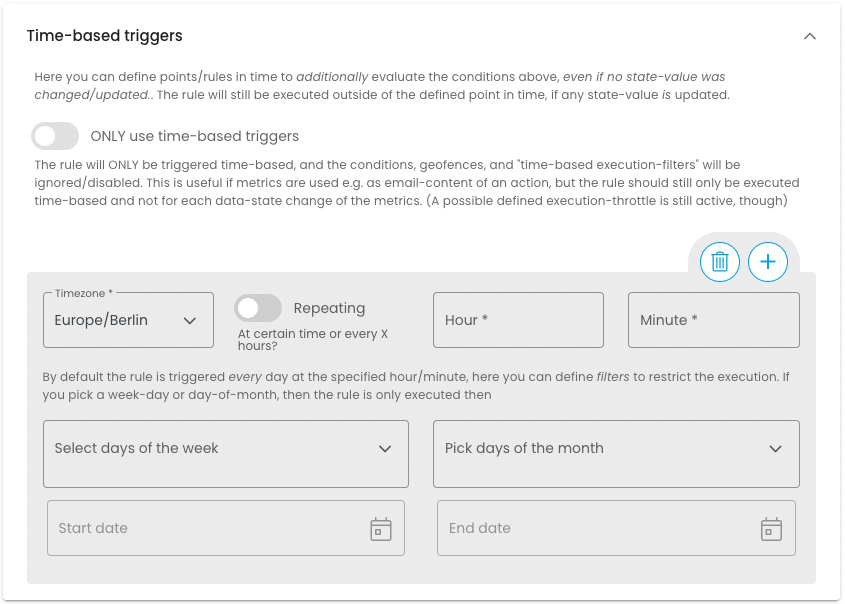Select the End date text field
This screenshot has width=845, height=604.
(x=590, y=528)
